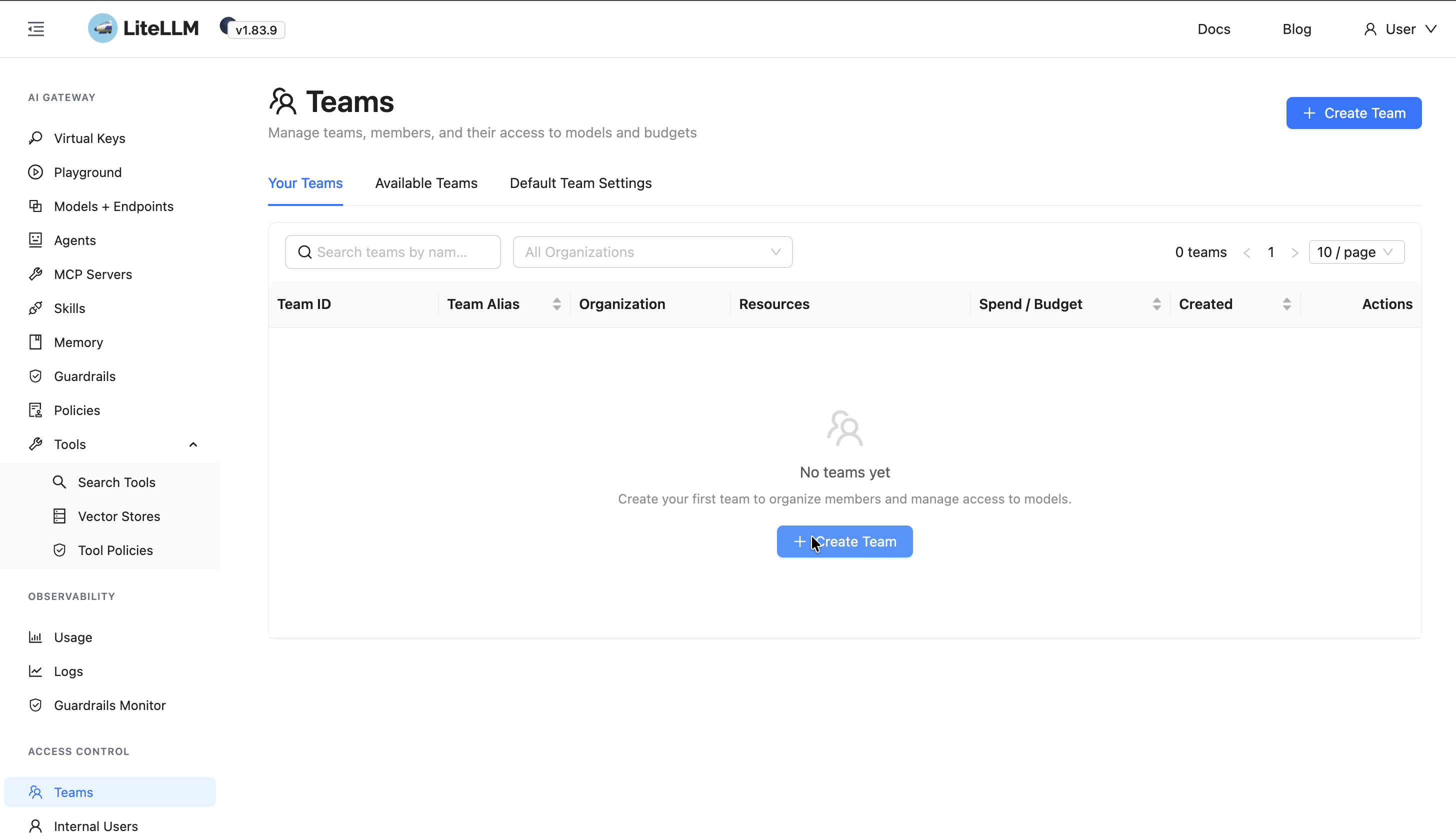
Task: Toggle dark mode moon icon
Action: tap(225, 24)
